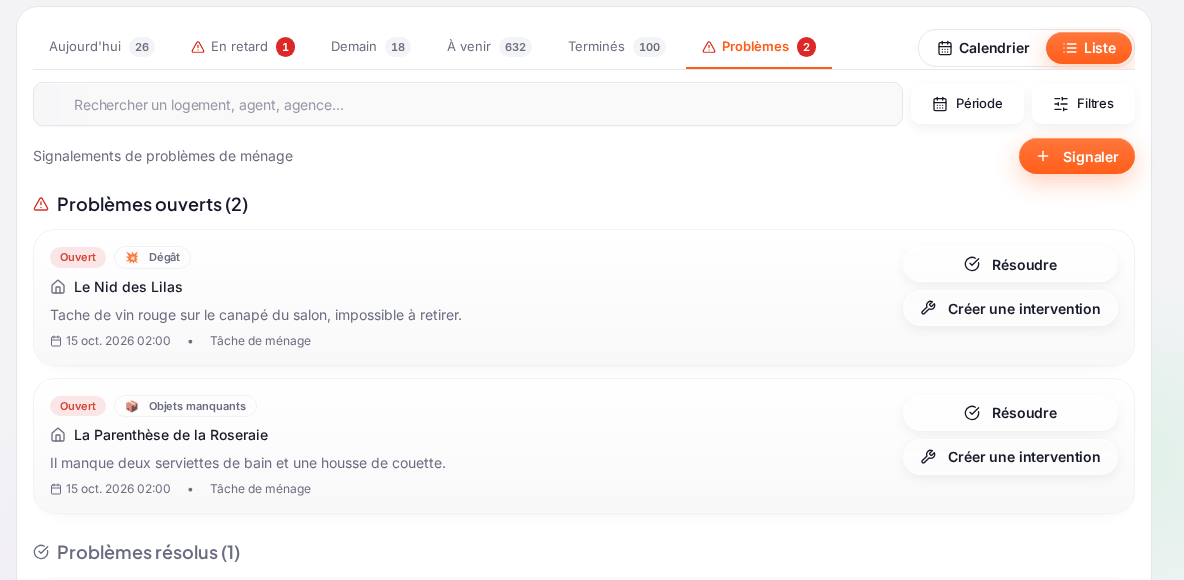This screenshot has height=580, width=1184.
Task: Click the search field for logement, agent, agence
Action: point(468,104)
